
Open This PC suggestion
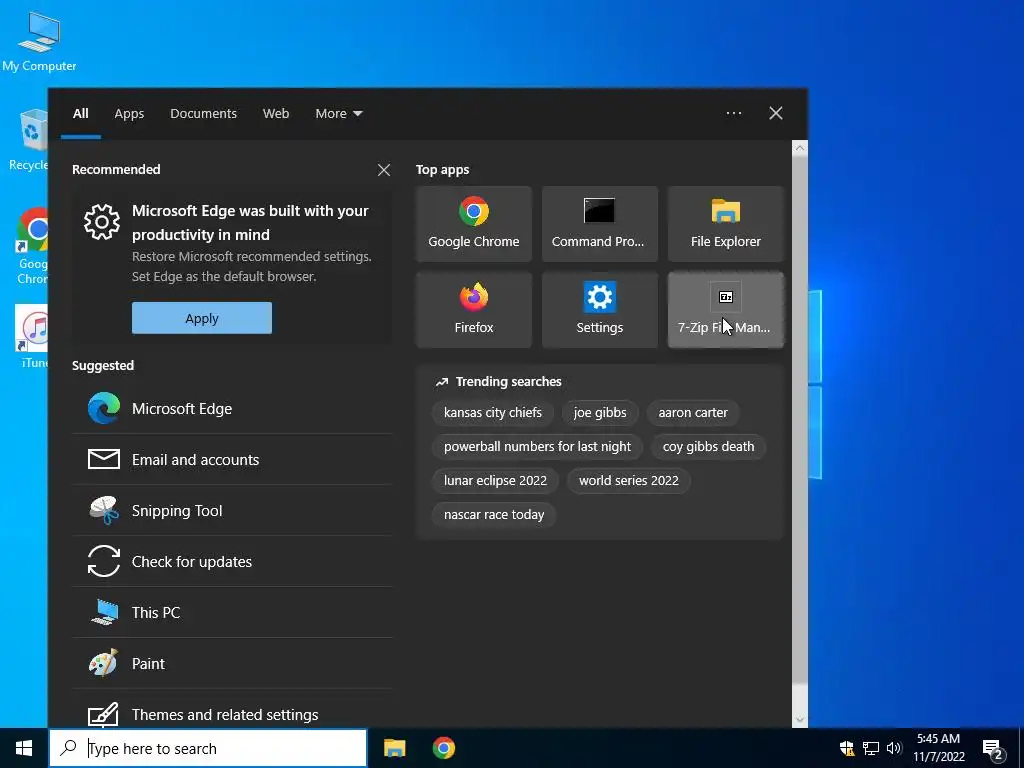[x=232, y=613]
